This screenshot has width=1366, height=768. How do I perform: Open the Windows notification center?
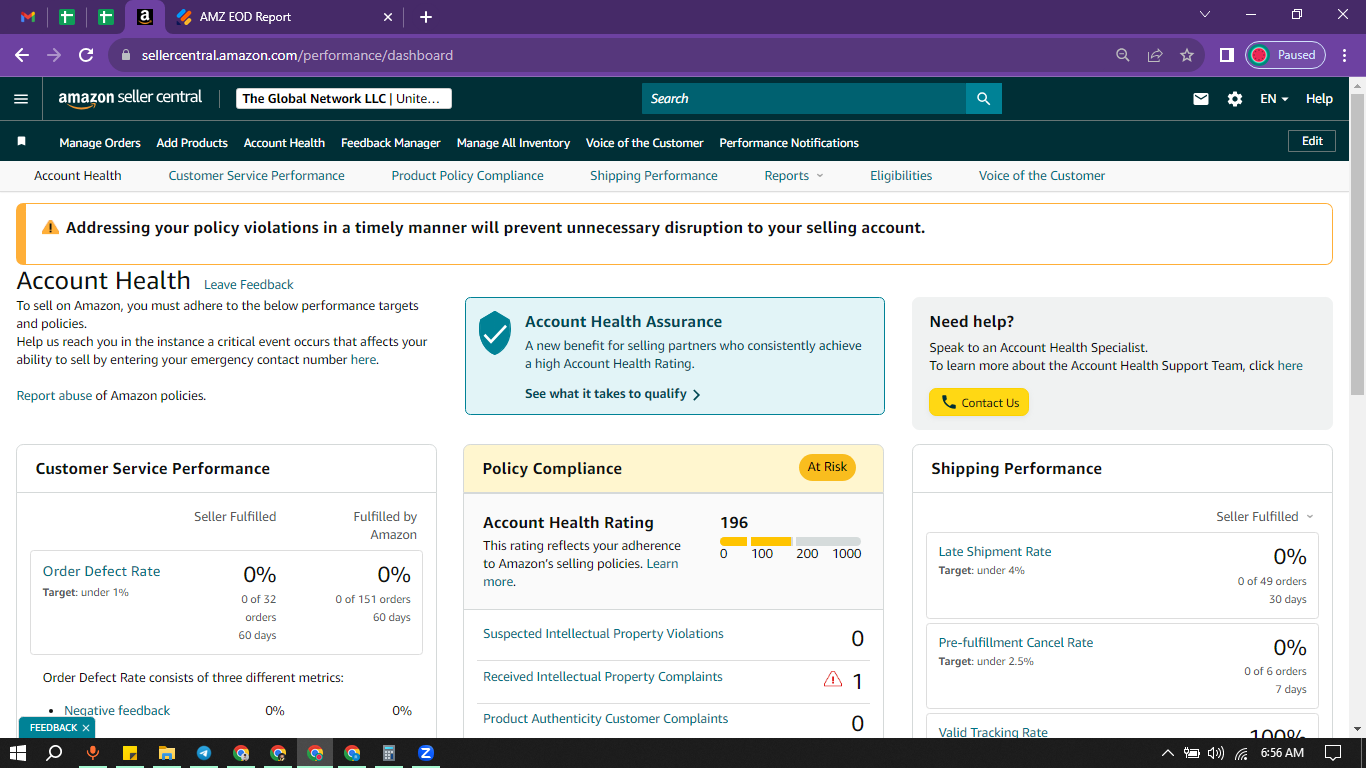coord(1332,753)
